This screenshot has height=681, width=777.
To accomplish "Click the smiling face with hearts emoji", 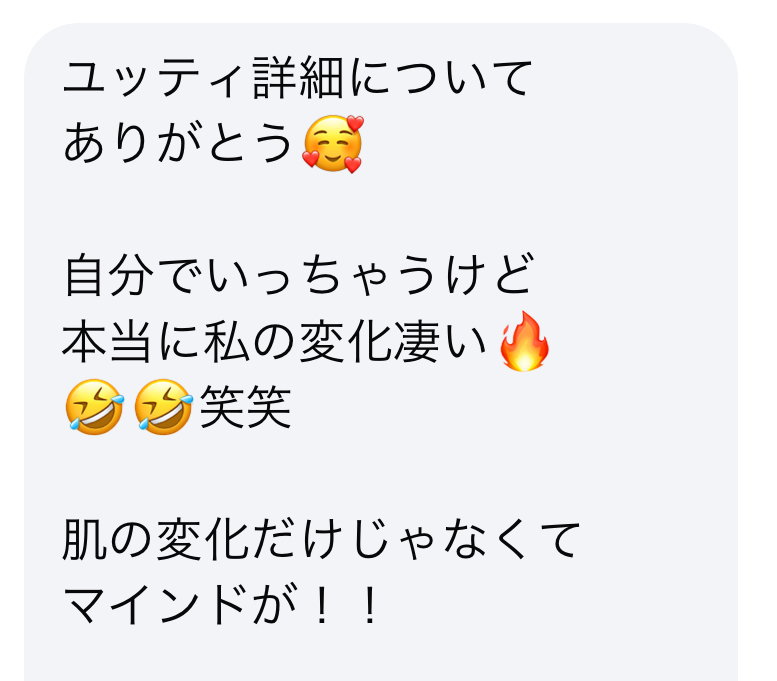I will (333, 144).
